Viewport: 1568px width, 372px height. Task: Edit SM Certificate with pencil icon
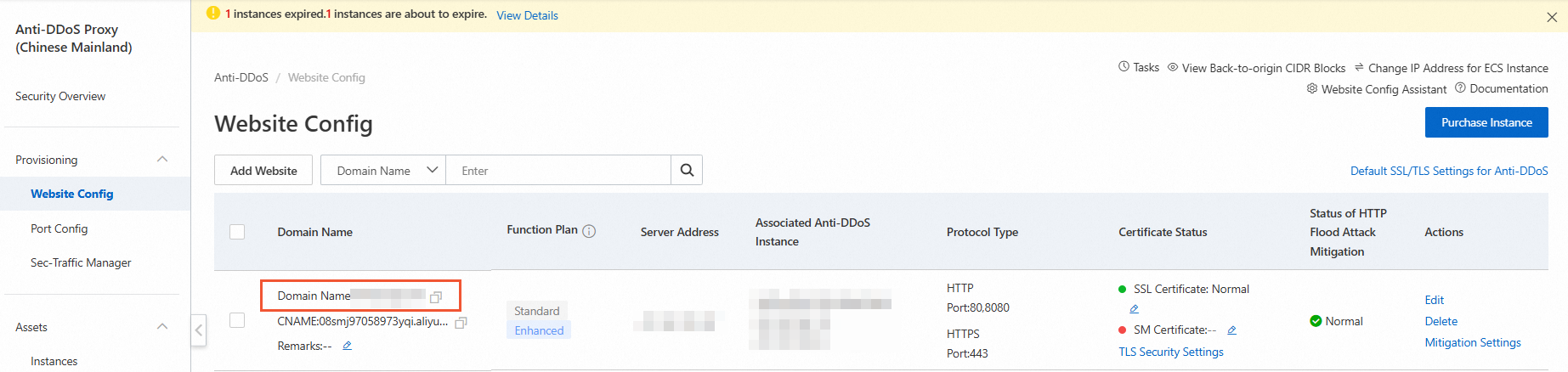[x=1231, y=330]
